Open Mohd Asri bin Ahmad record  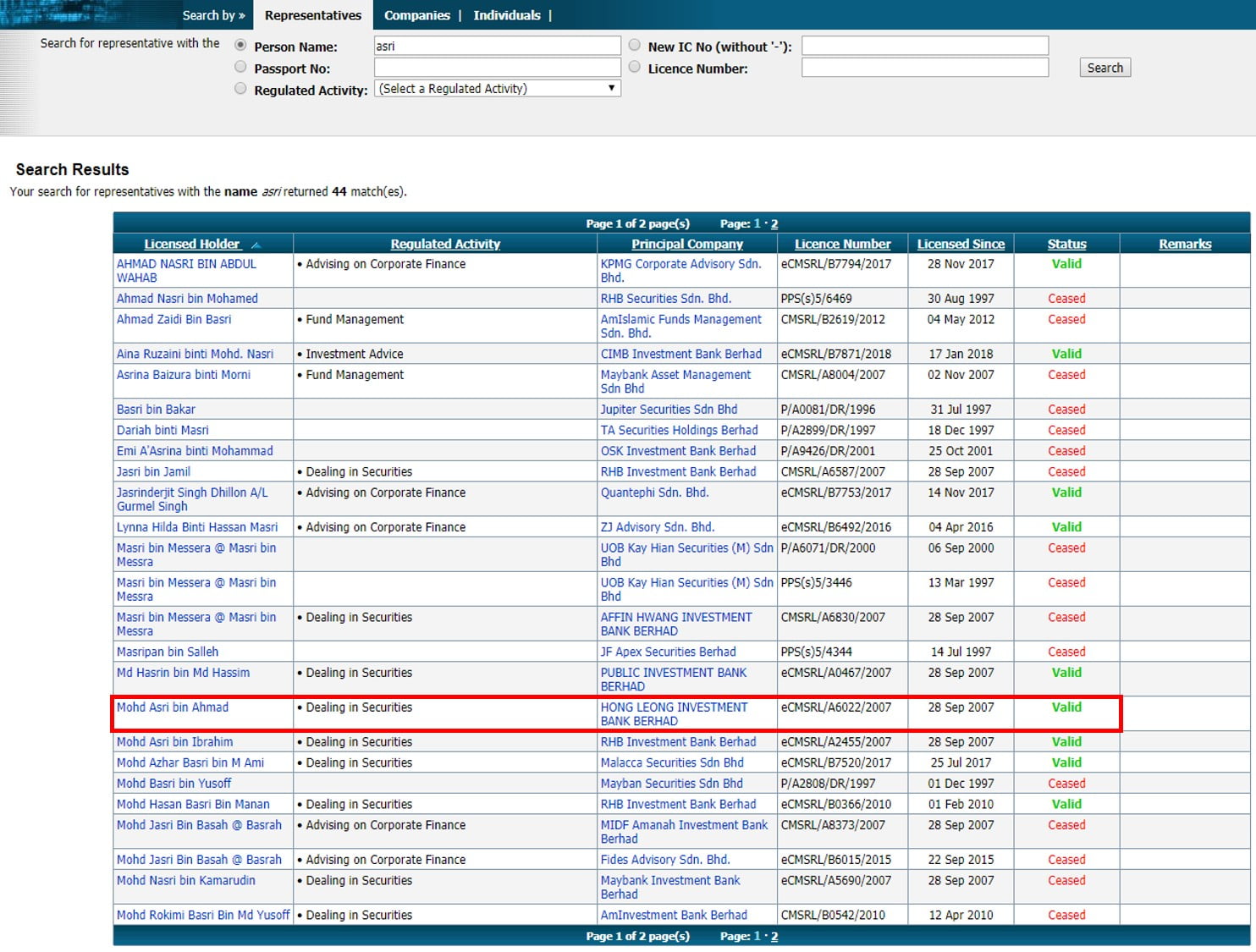tap(173, 707)
